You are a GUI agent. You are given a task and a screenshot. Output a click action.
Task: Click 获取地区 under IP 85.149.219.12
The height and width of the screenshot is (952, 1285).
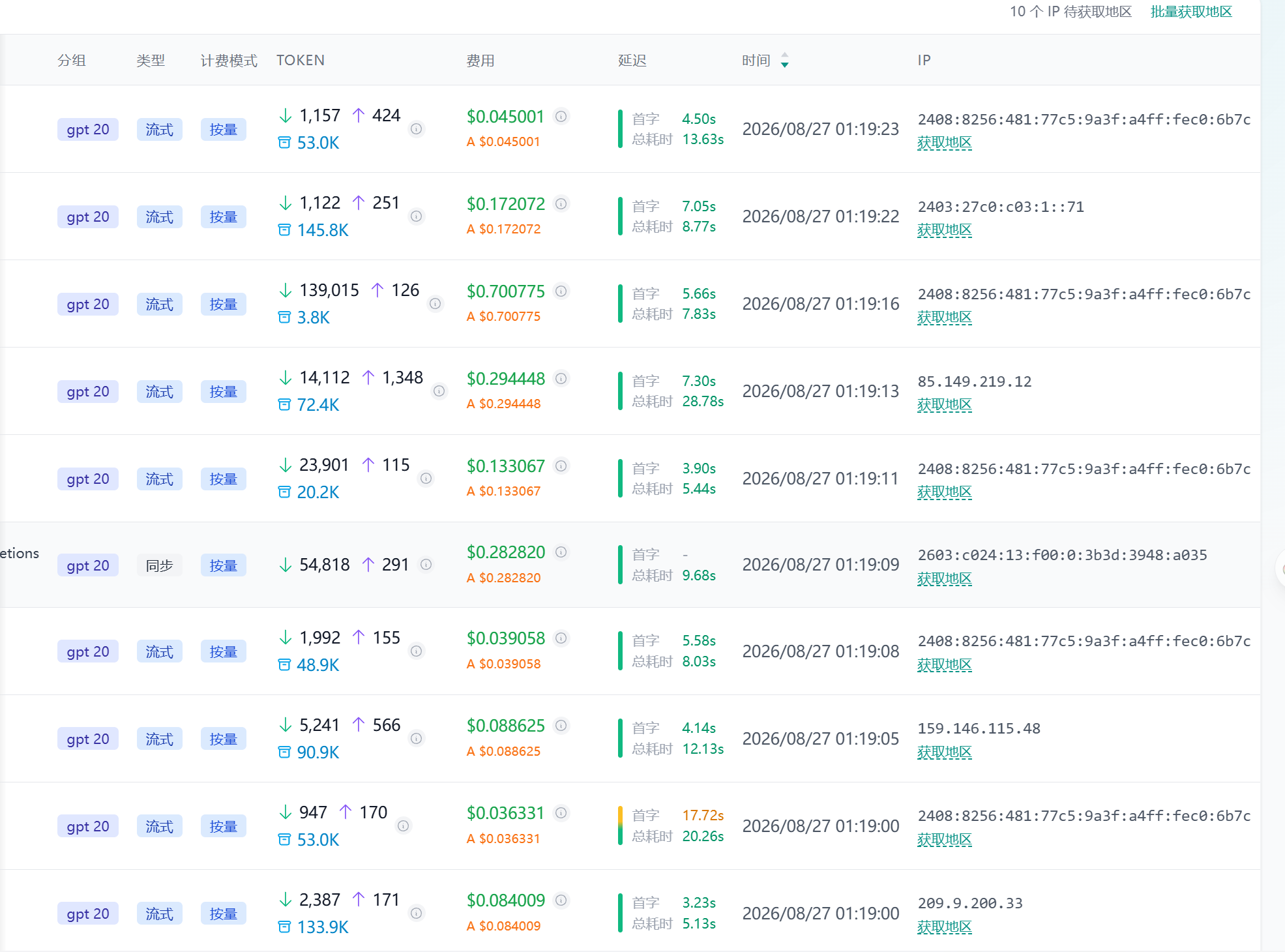(x=944, y=405)
